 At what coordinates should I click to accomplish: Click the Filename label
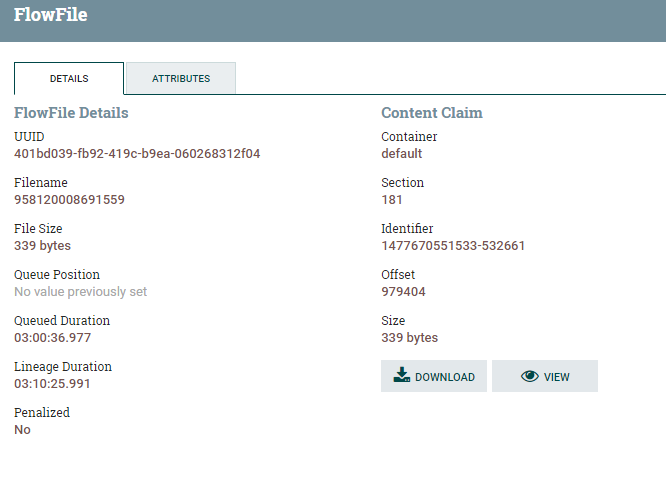pyautogui.click(x=41, y=183)
